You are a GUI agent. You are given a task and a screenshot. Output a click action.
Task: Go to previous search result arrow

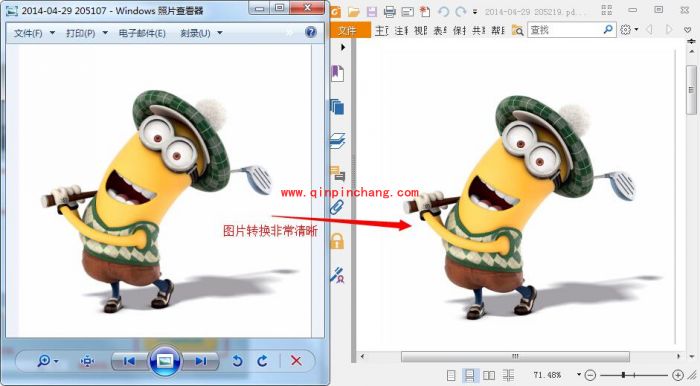(650, 30)
